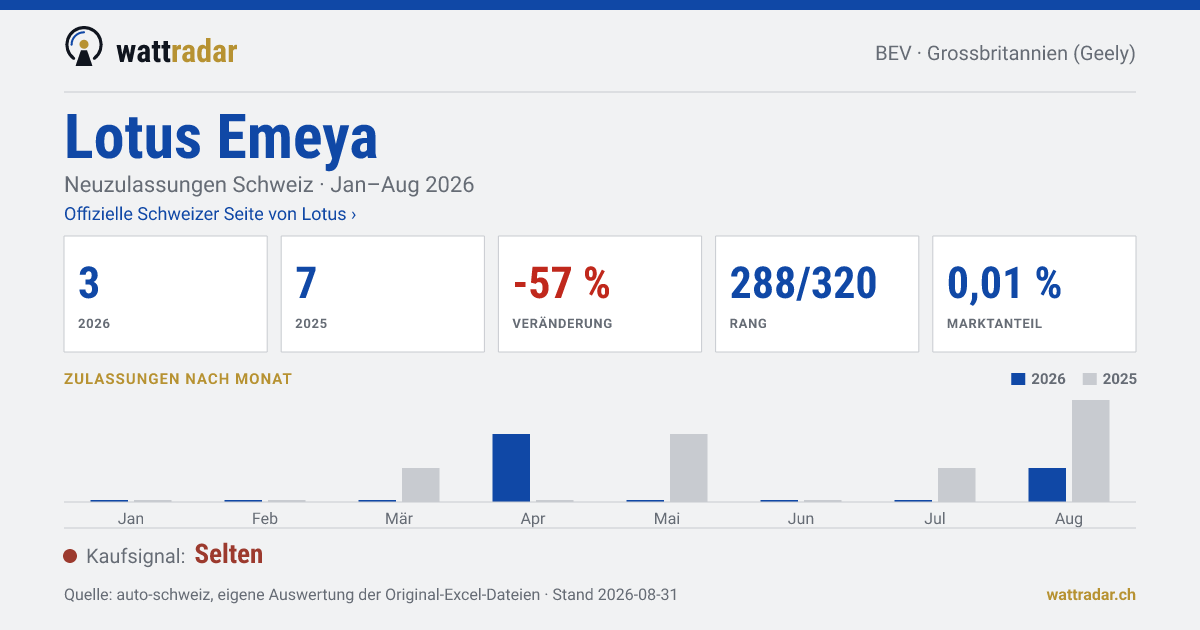1200x630 pixels.
Task: Open the official Swiss Lotus page link
Action: point(210,214)
